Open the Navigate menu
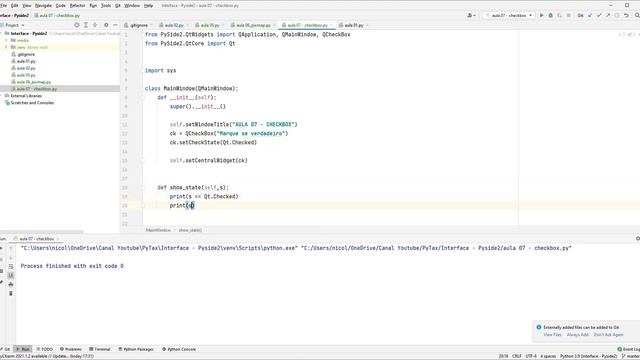 (x=43, y=5)
